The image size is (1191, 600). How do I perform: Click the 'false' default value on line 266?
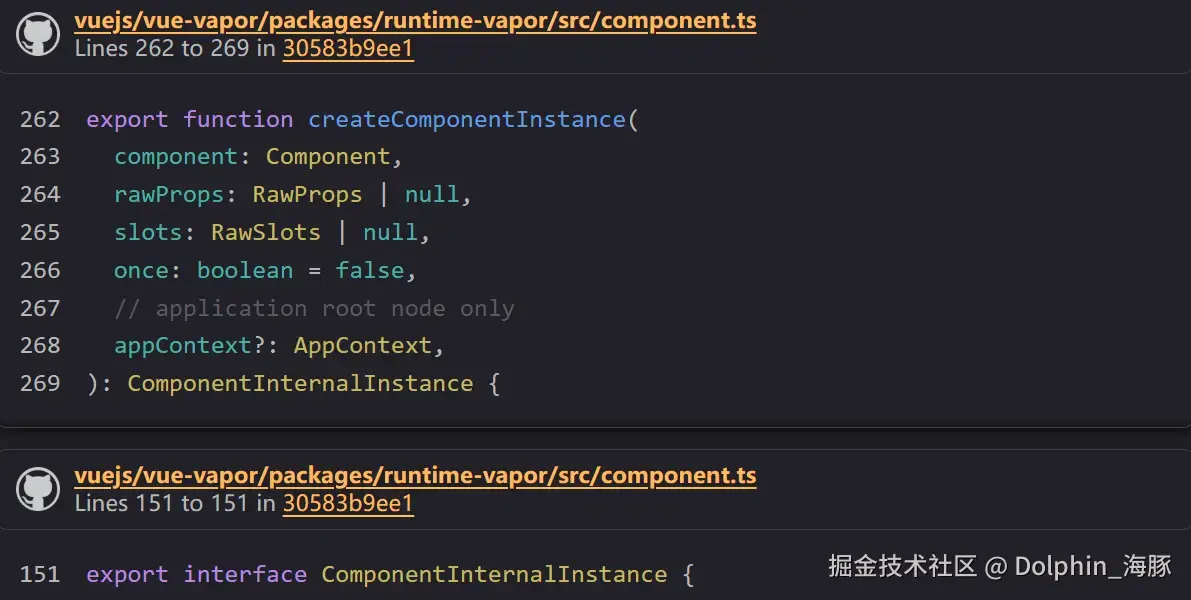click(x=370, y=270)
